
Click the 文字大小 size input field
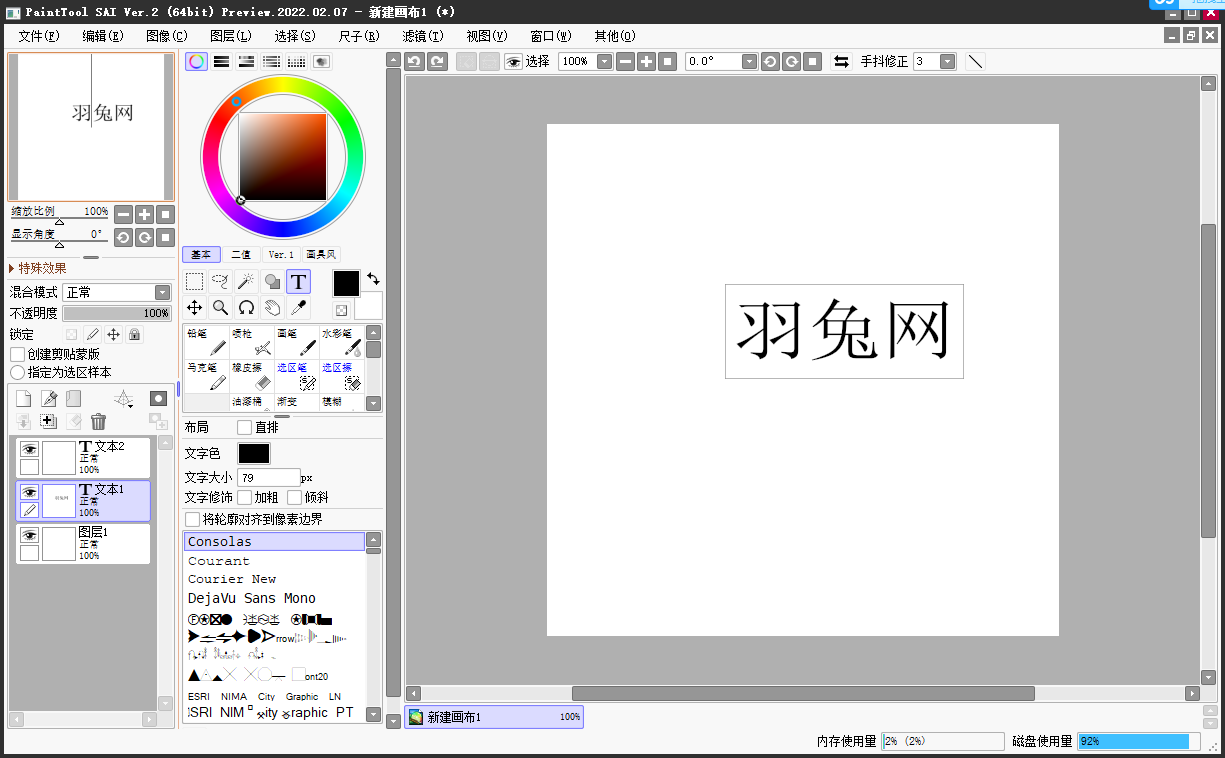[x=269, y=478]
